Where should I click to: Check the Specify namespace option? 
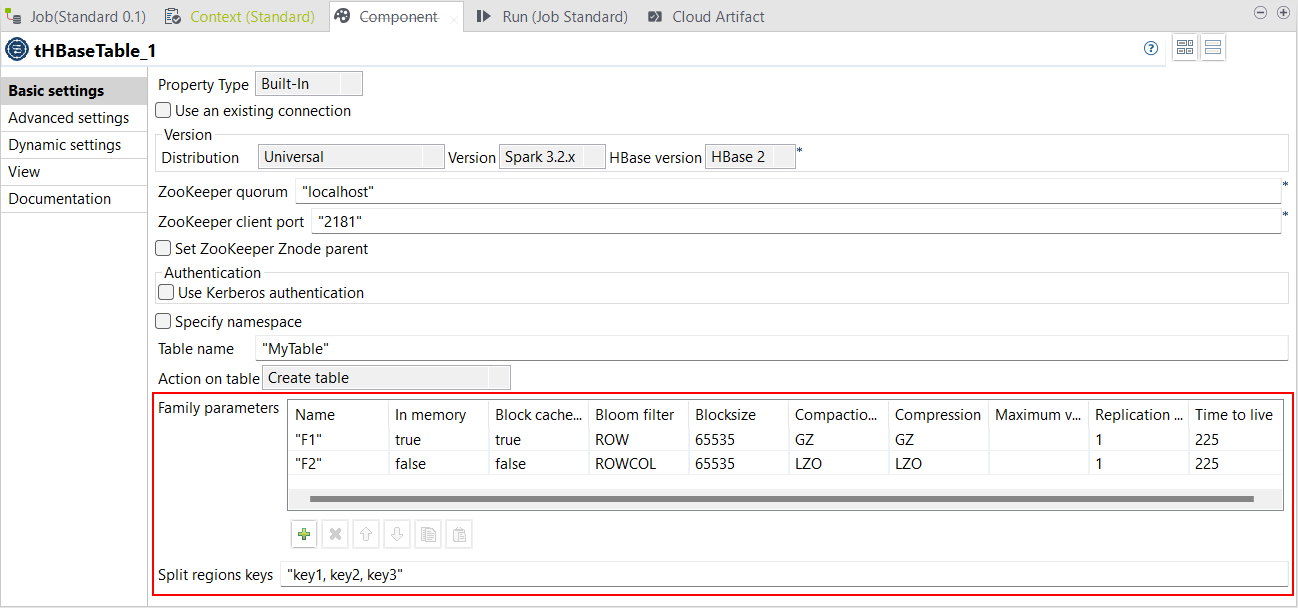(163, 320)
